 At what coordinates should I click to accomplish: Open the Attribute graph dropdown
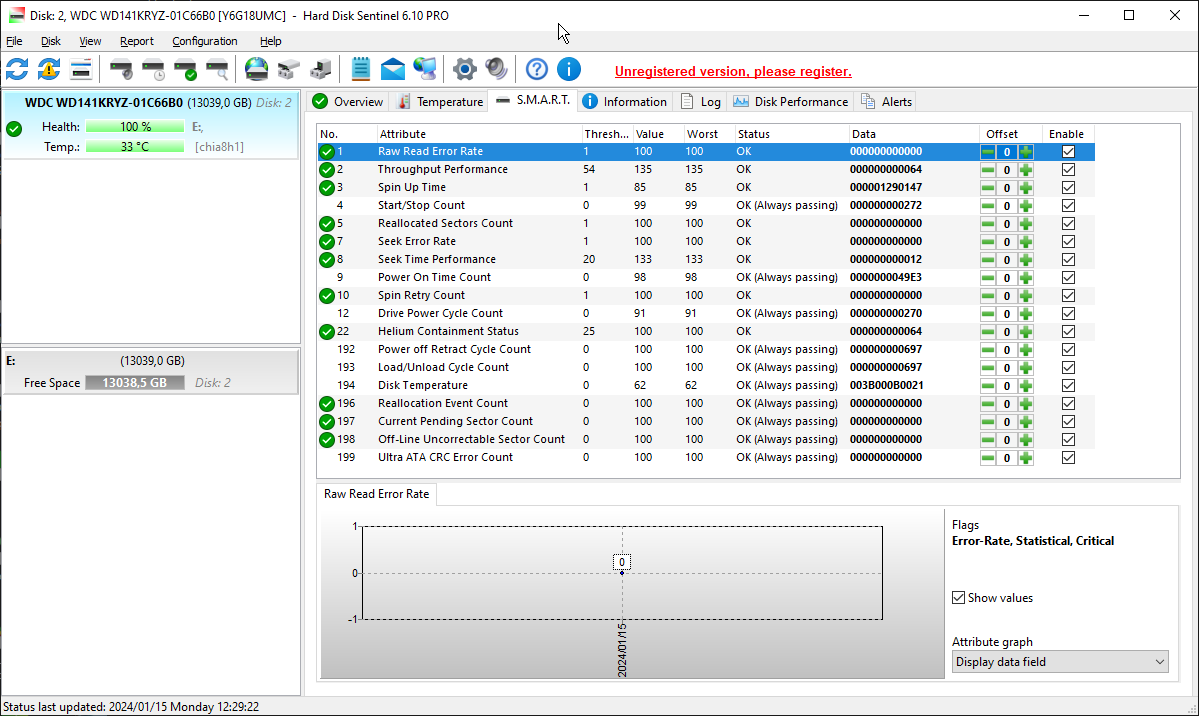pos(1060,662)
